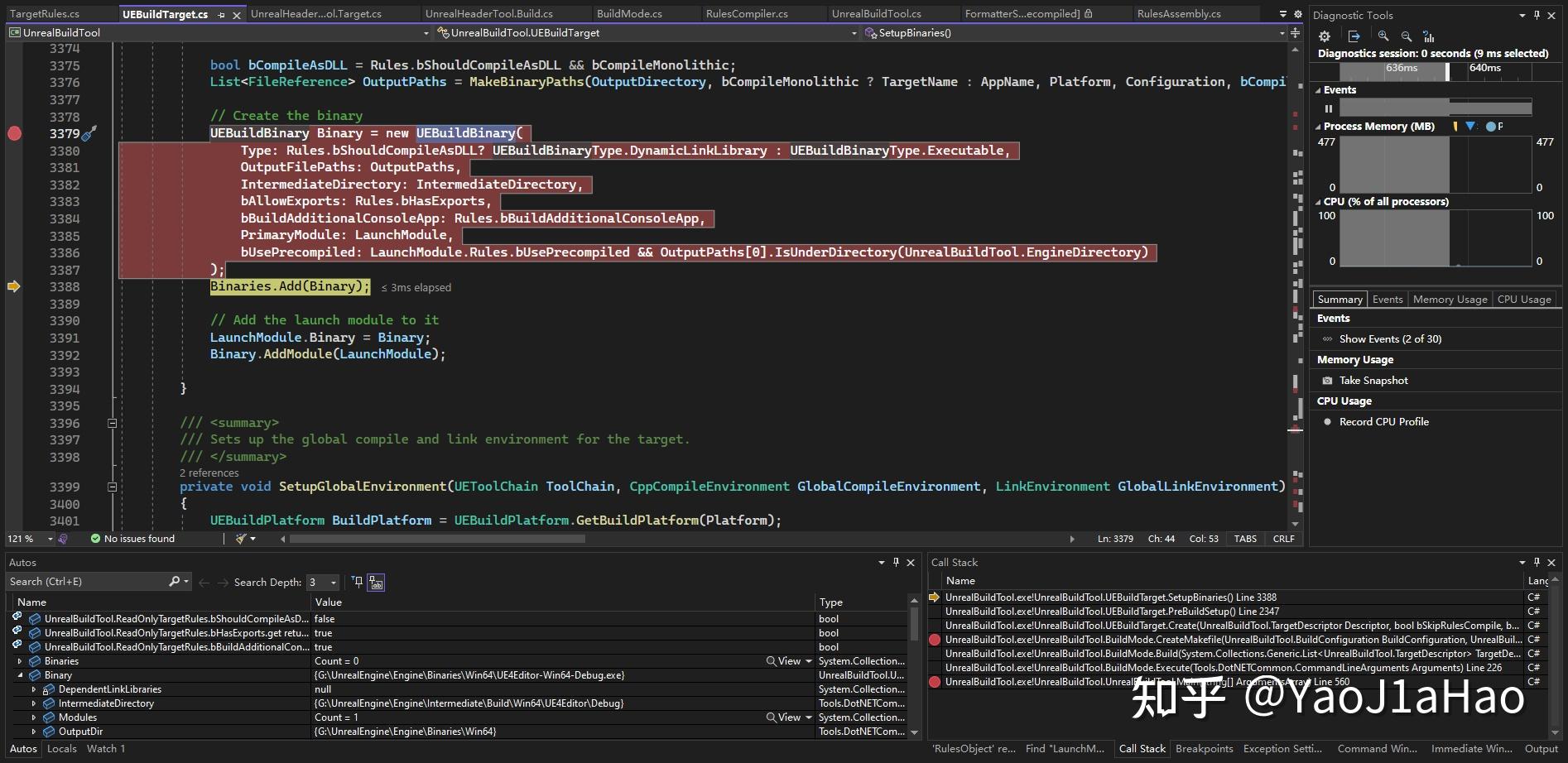Pause event collection in the Events track

tap(1329, 108)
